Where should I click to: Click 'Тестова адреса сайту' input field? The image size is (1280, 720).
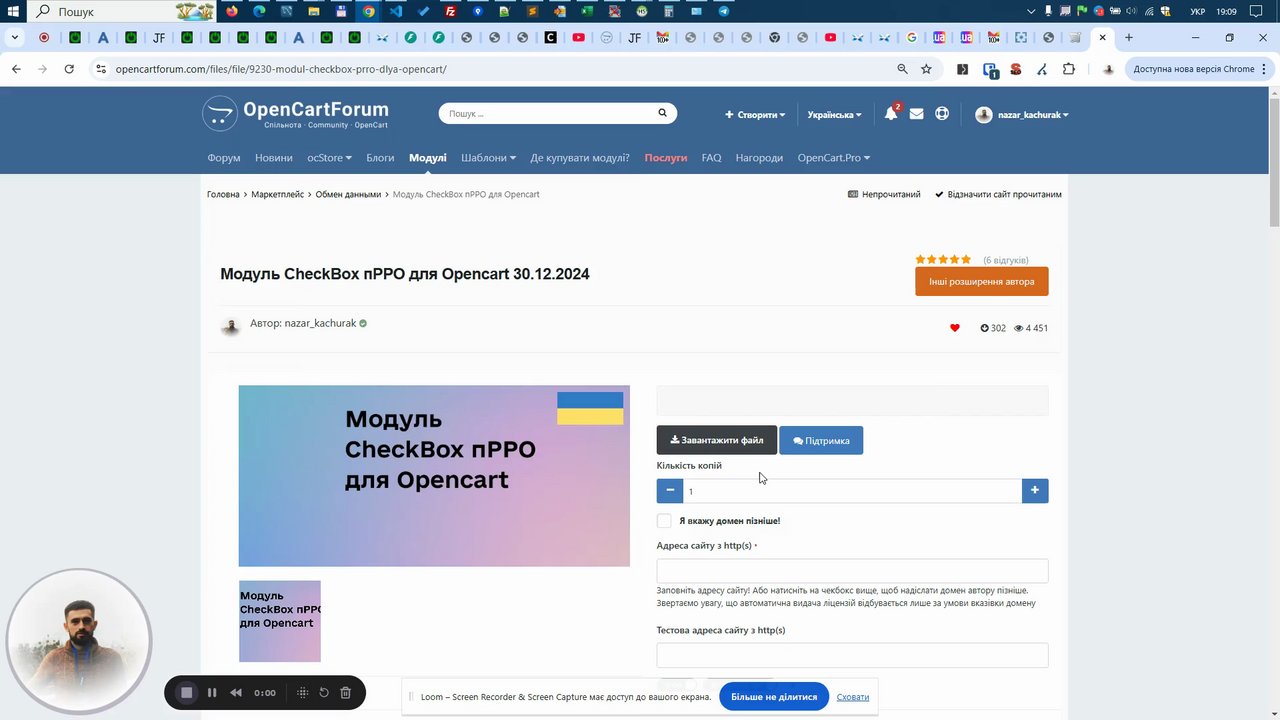852,655
